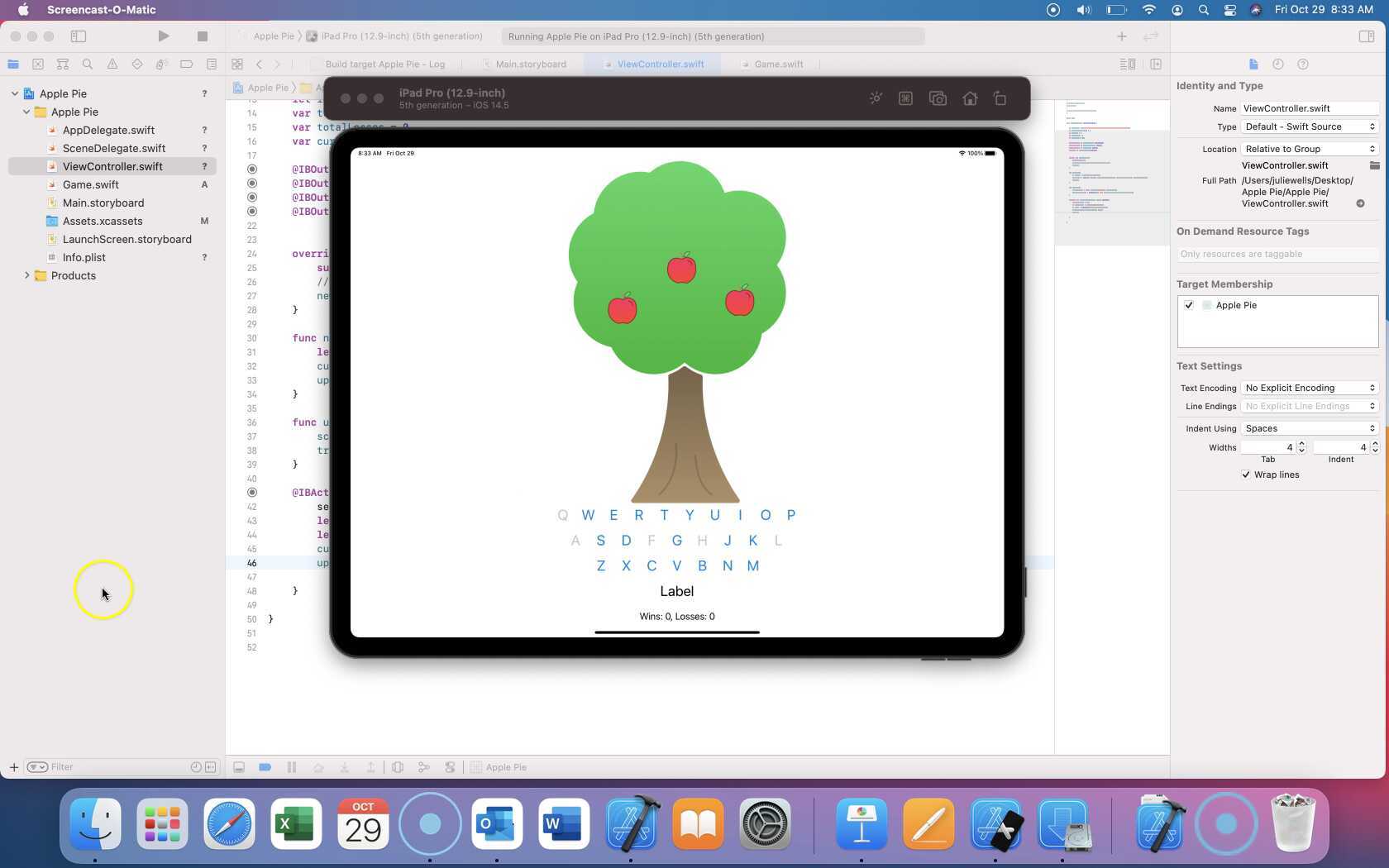
Task: Open the Project navigator folder icon
Action: pyautogui.click(x=13, y=64)
